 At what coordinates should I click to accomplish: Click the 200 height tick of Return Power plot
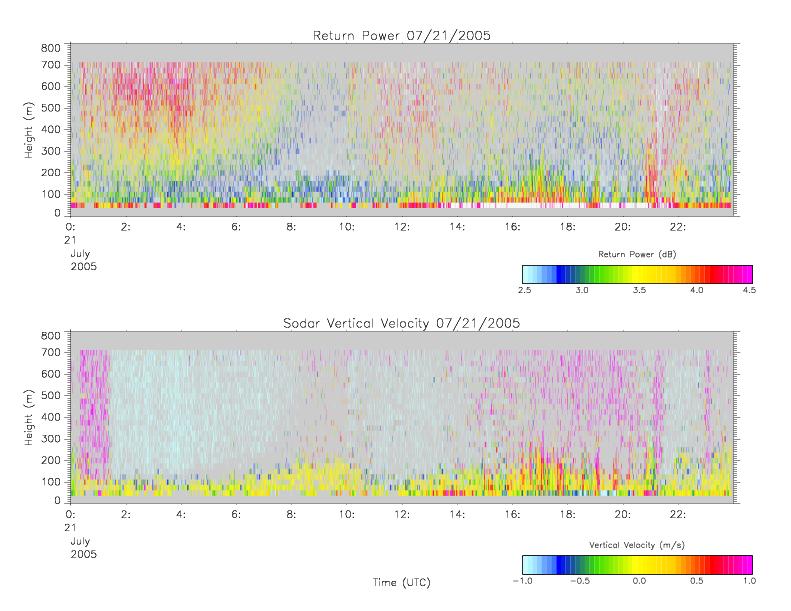[50, 173]
